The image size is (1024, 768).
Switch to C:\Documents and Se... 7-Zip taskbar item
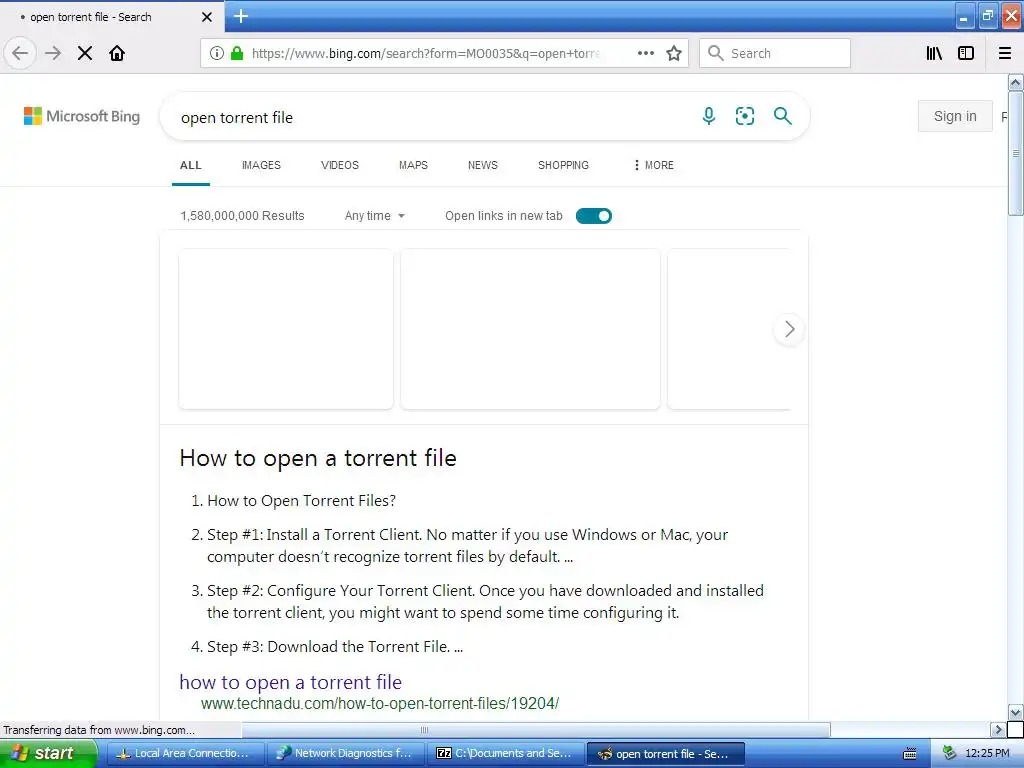[506, 753]
